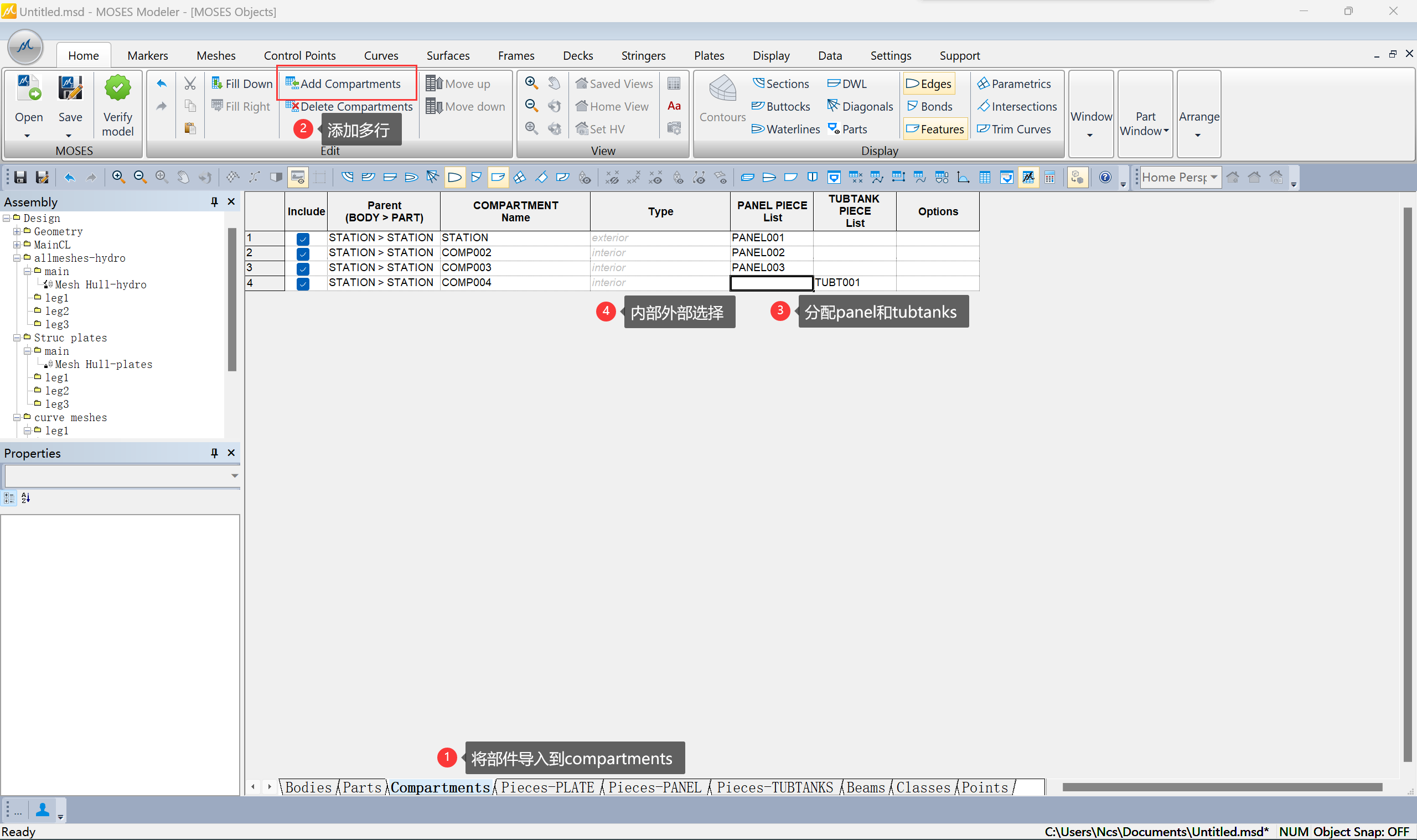Click Add Compartments button
1417x840 pixels.
[x=343, y=84]
